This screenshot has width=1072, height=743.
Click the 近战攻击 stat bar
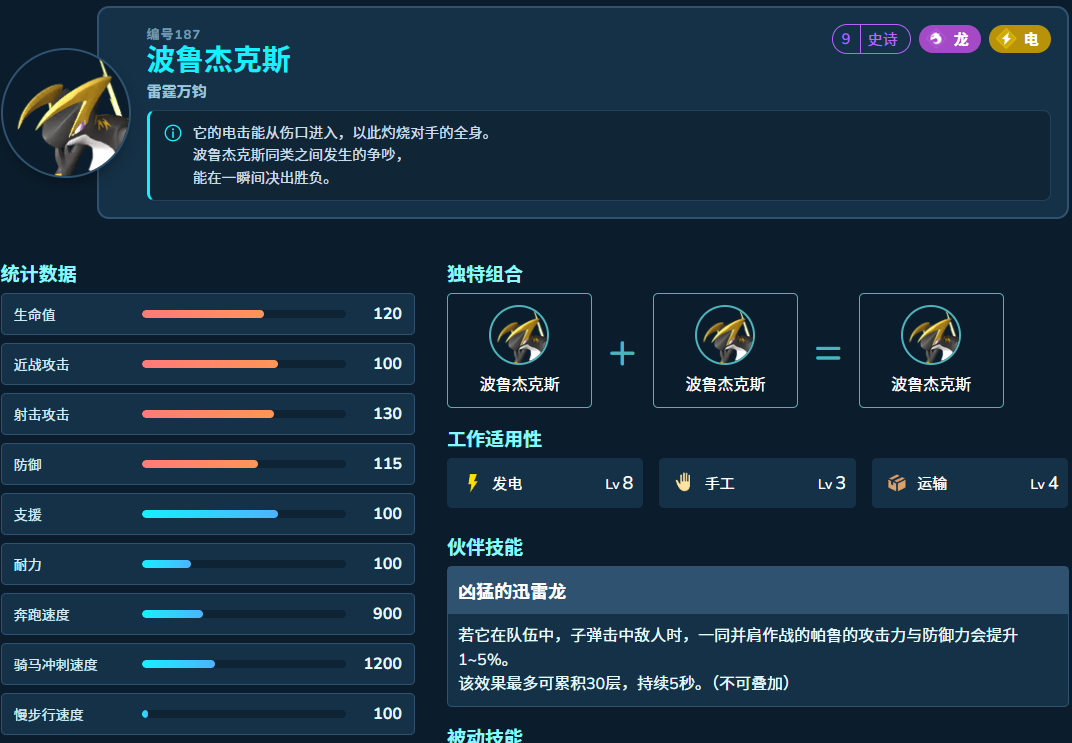[x=244, y=364]
